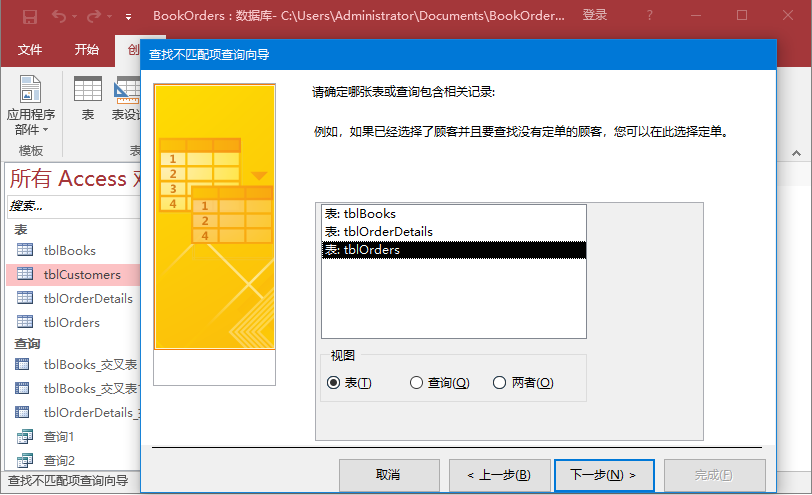The image size is (812, 495).
Task: Click the 查询2 query icon in navigation pane
Action: click(25, 460)
